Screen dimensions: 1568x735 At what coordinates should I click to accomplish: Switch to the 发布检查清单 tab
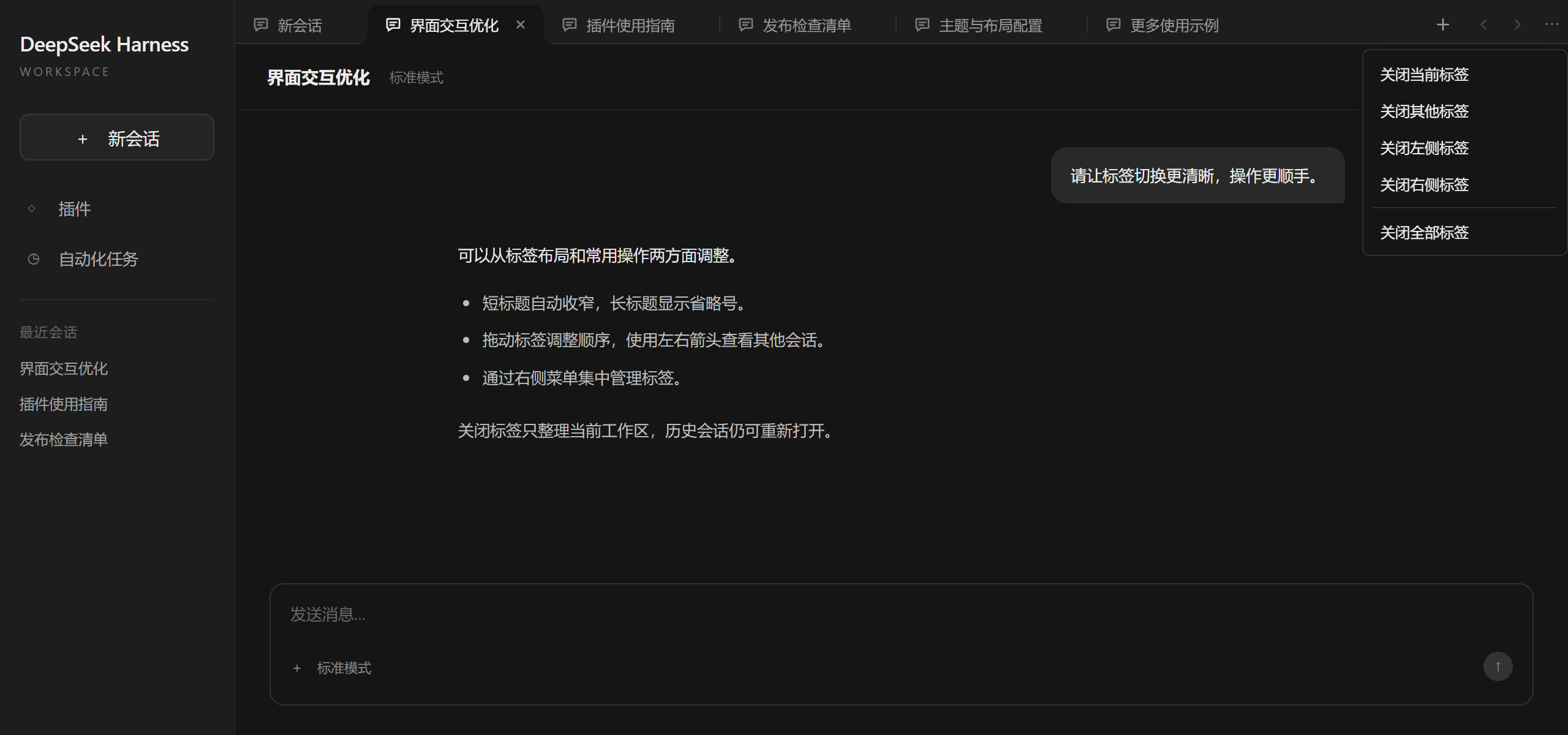click(807, 25)
